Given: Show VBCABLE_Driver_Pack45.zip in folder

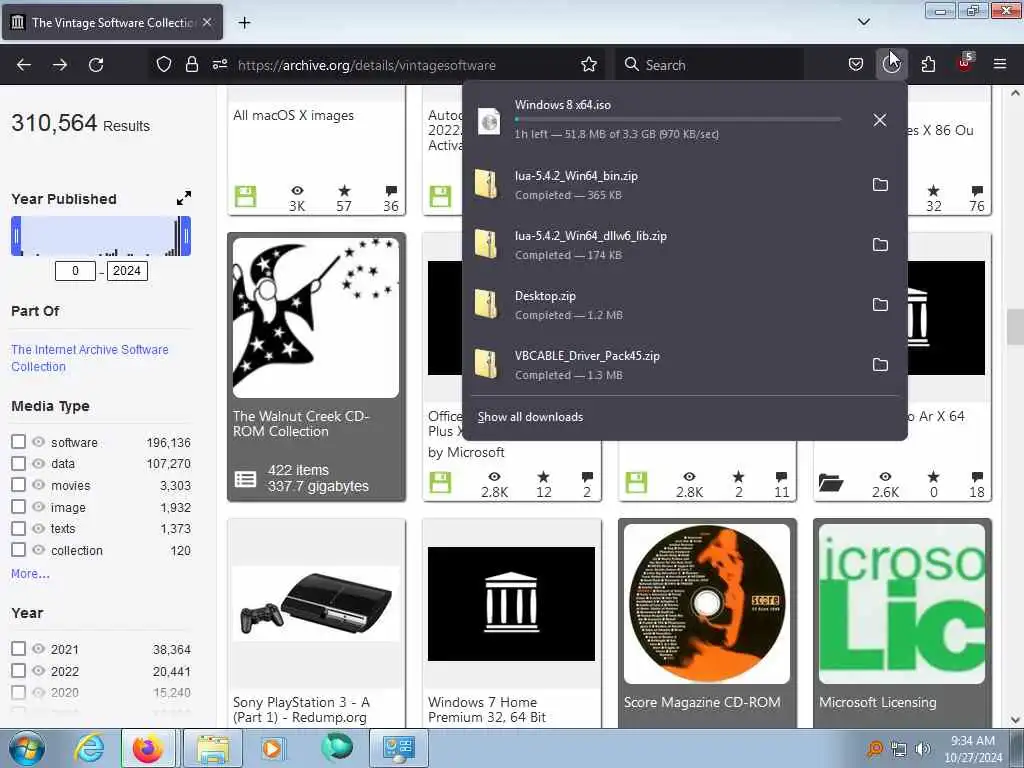Looking at the screenshot, I should click(x=880, y=365).
